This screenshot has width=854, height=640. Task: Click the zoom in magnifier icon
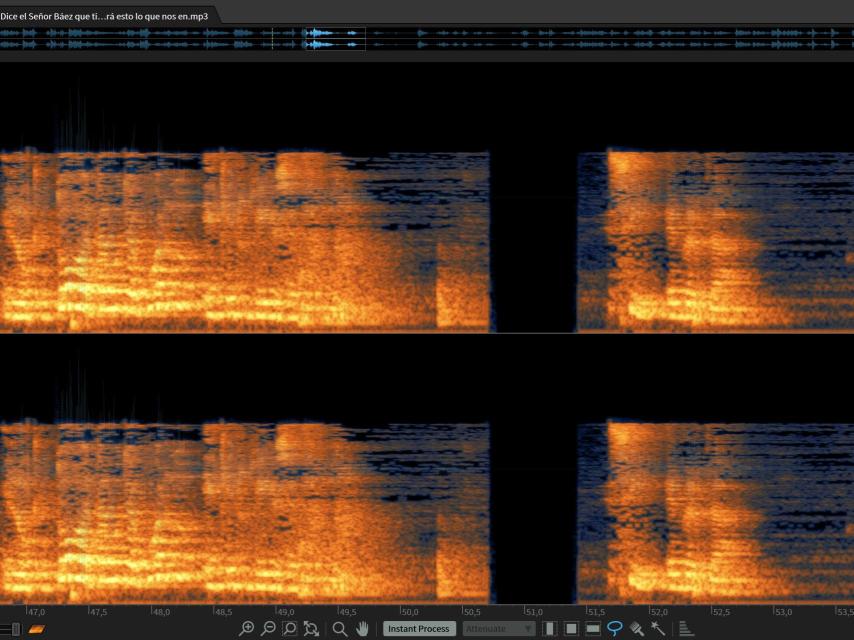(x=246, y=629)
